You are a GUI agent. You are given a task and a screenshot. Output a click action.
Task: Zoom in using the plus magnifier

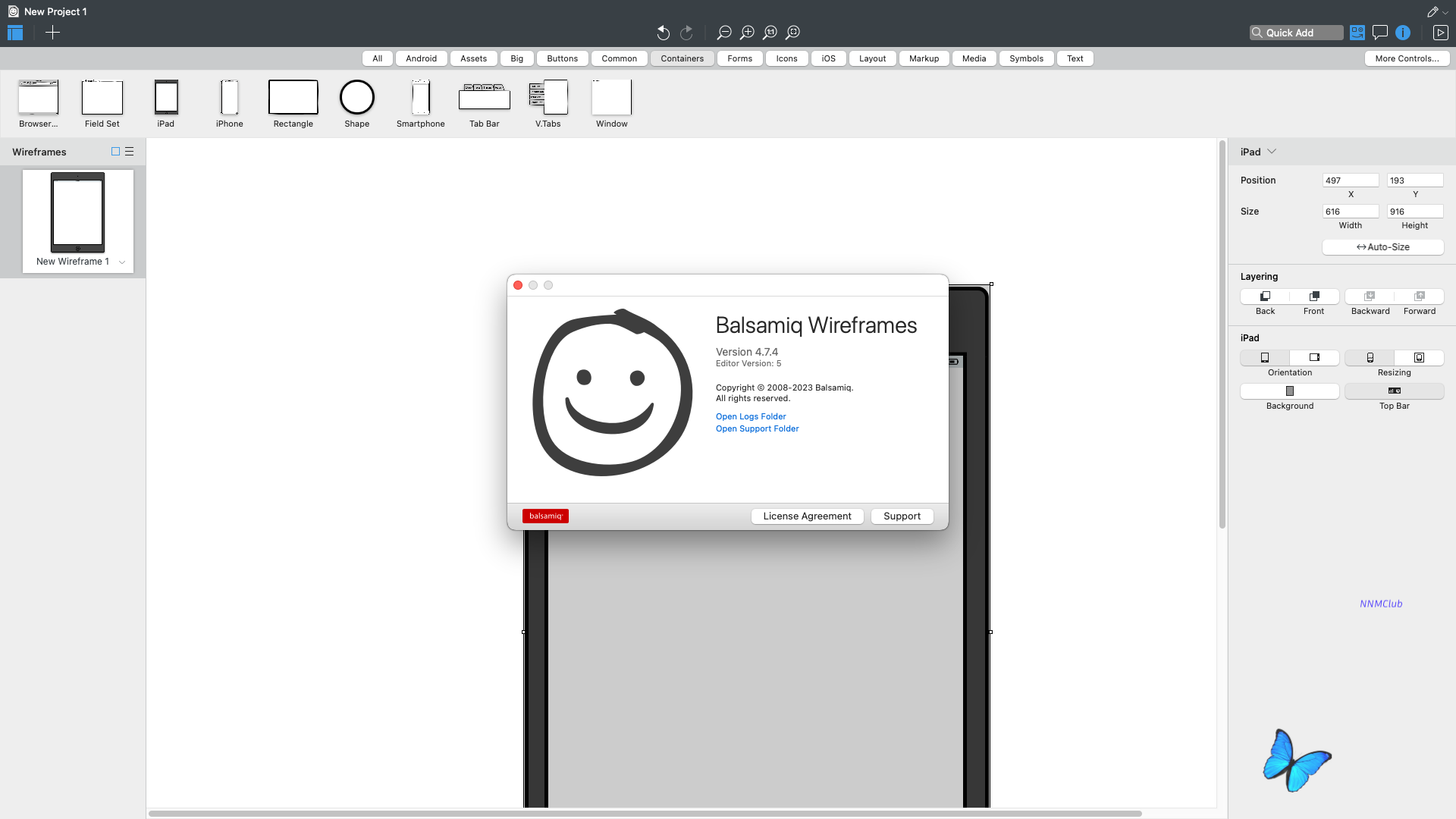click(747, 33)
